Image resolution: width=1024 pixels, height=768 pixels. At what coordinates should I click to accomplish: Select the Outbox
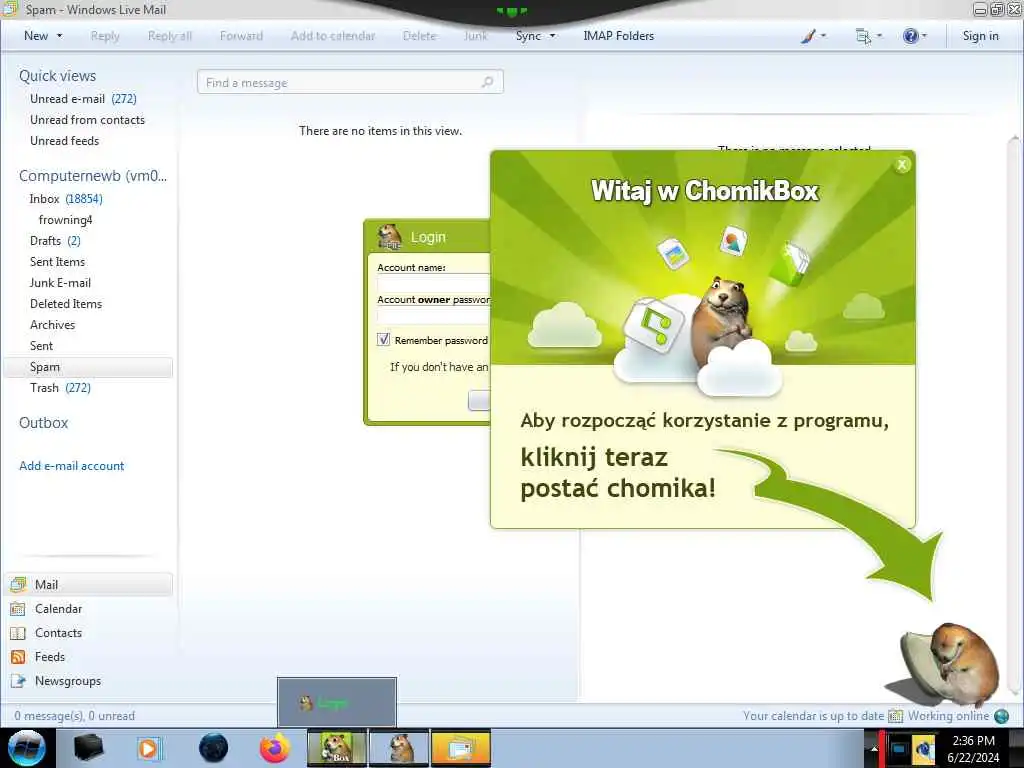pos(43,423)
